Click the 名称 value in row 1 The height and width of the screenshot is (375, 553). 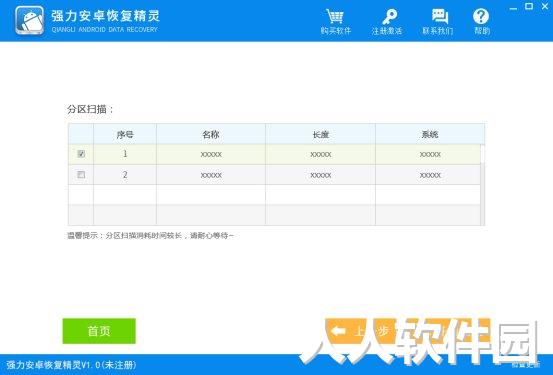tap(211, 155)
